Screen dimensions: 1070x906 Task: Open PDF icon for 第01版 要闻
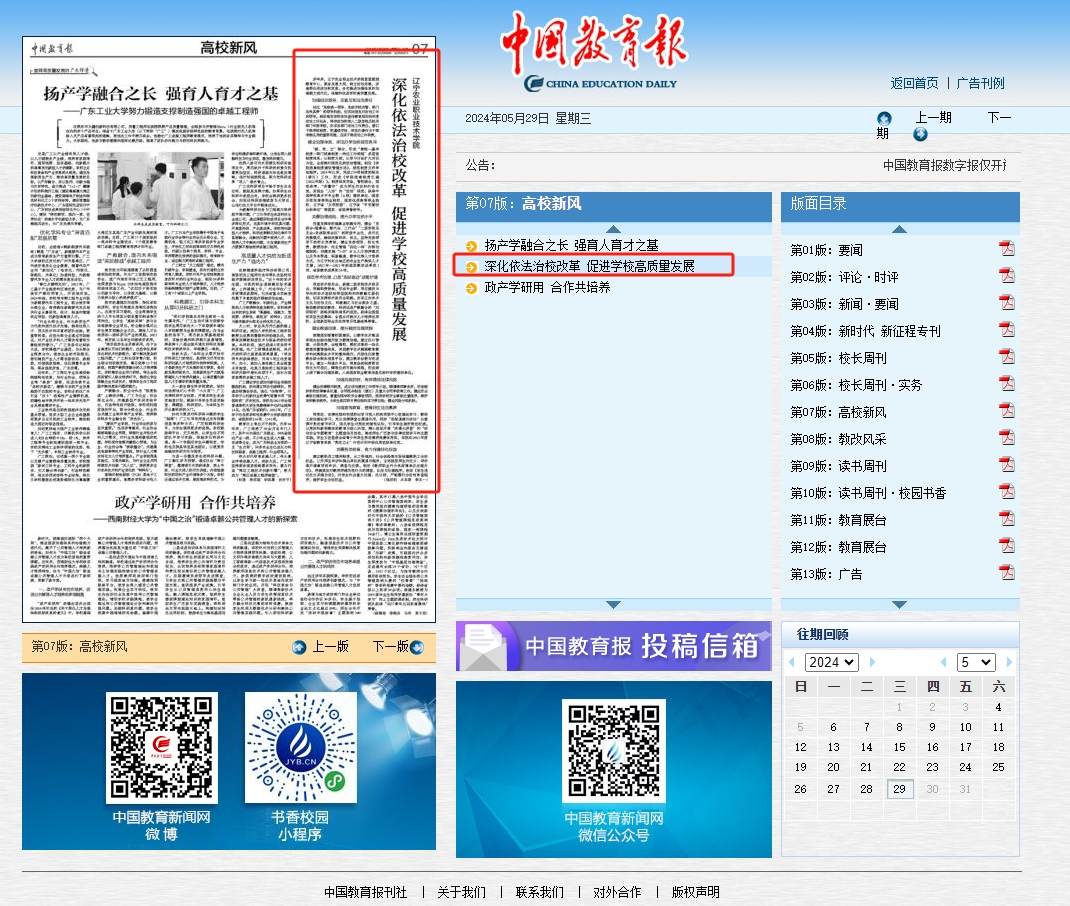[1007, 248]
